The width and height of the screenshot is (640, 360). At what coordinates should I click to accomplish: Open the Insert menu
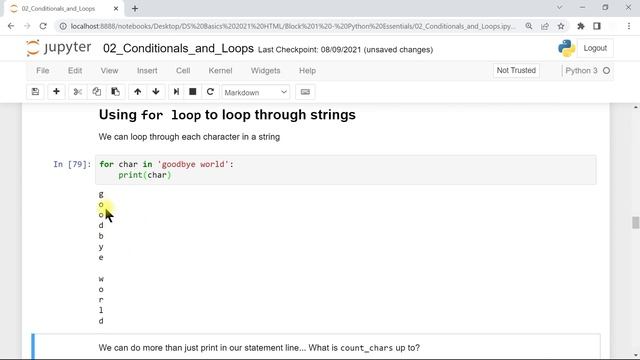point(147,71)
